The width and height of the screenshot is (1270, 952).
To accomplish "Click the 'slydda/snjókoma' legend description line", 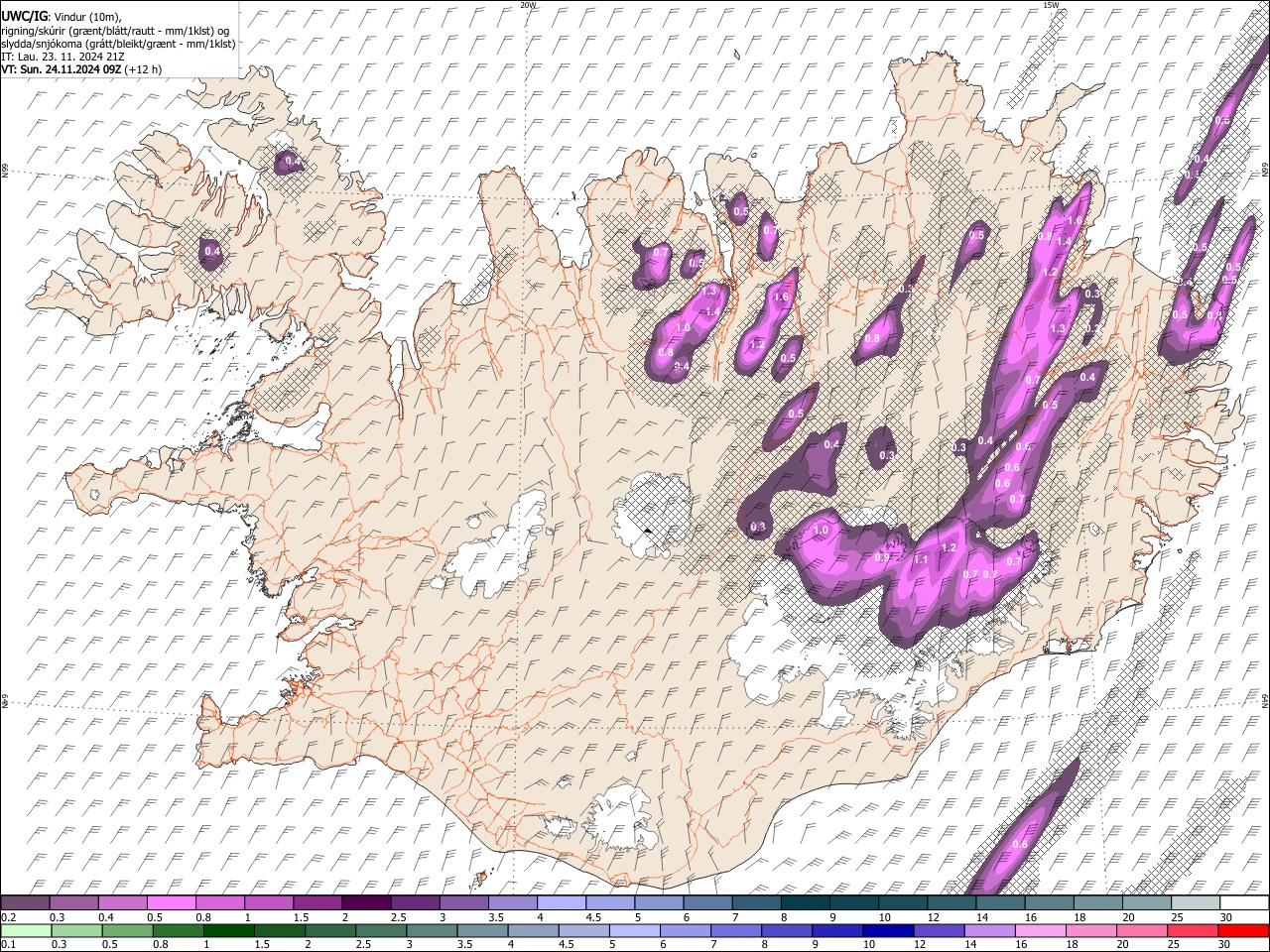I will (x=119, y=44).
